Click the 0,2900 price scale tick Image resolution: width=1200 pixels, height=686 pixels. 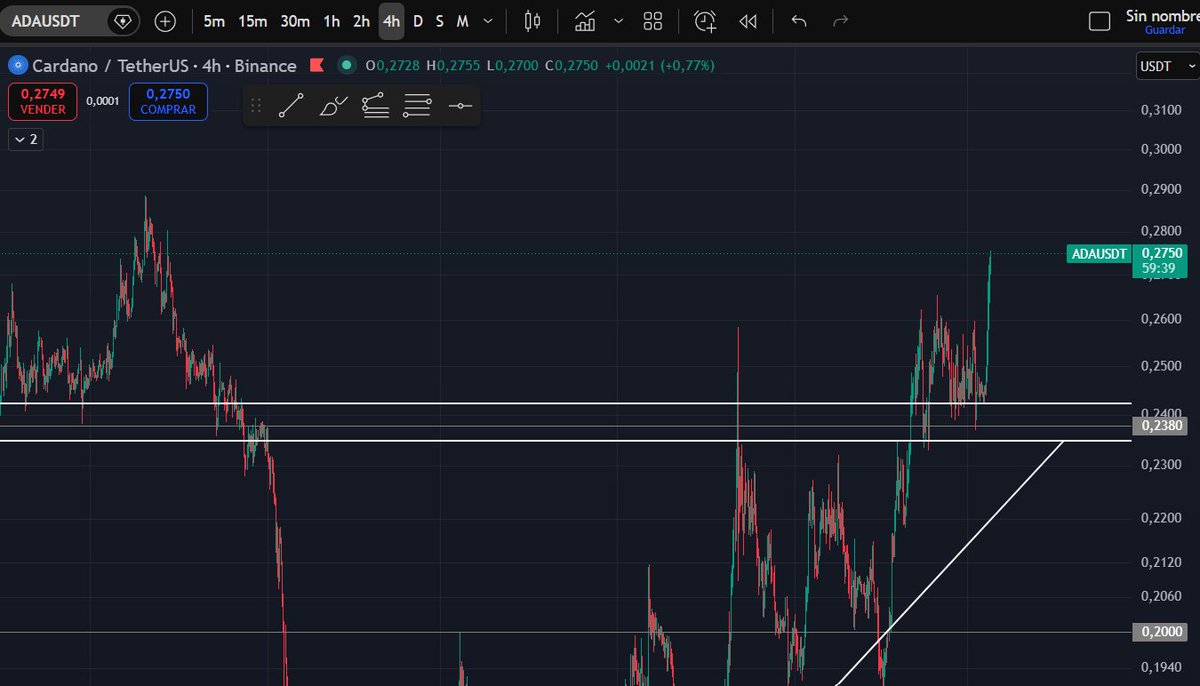[x=1160, y=189]
